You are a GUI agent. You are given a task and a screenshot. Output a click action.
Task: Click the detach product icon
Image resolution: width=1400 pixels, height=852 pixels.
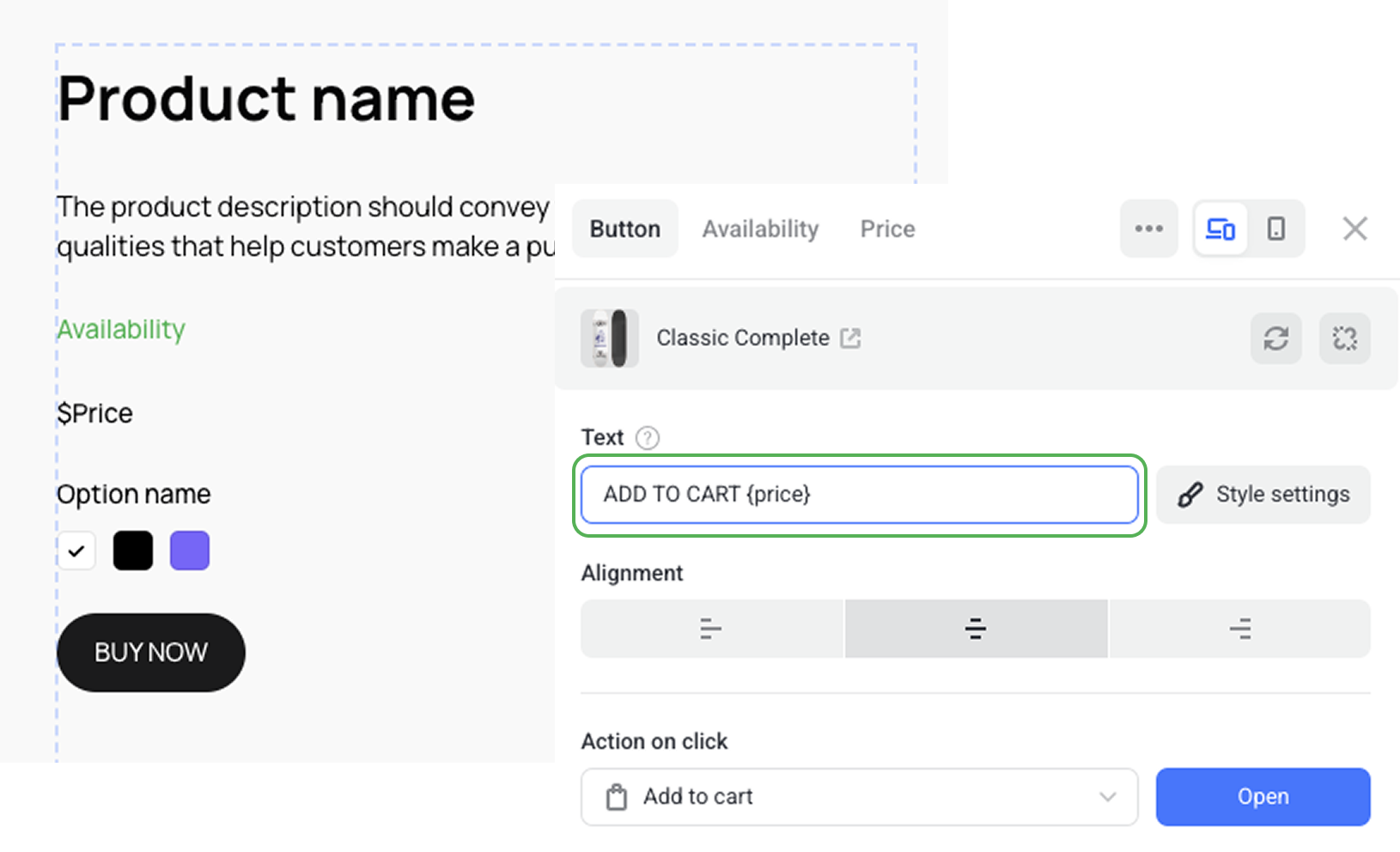[x=1344, y=338]
